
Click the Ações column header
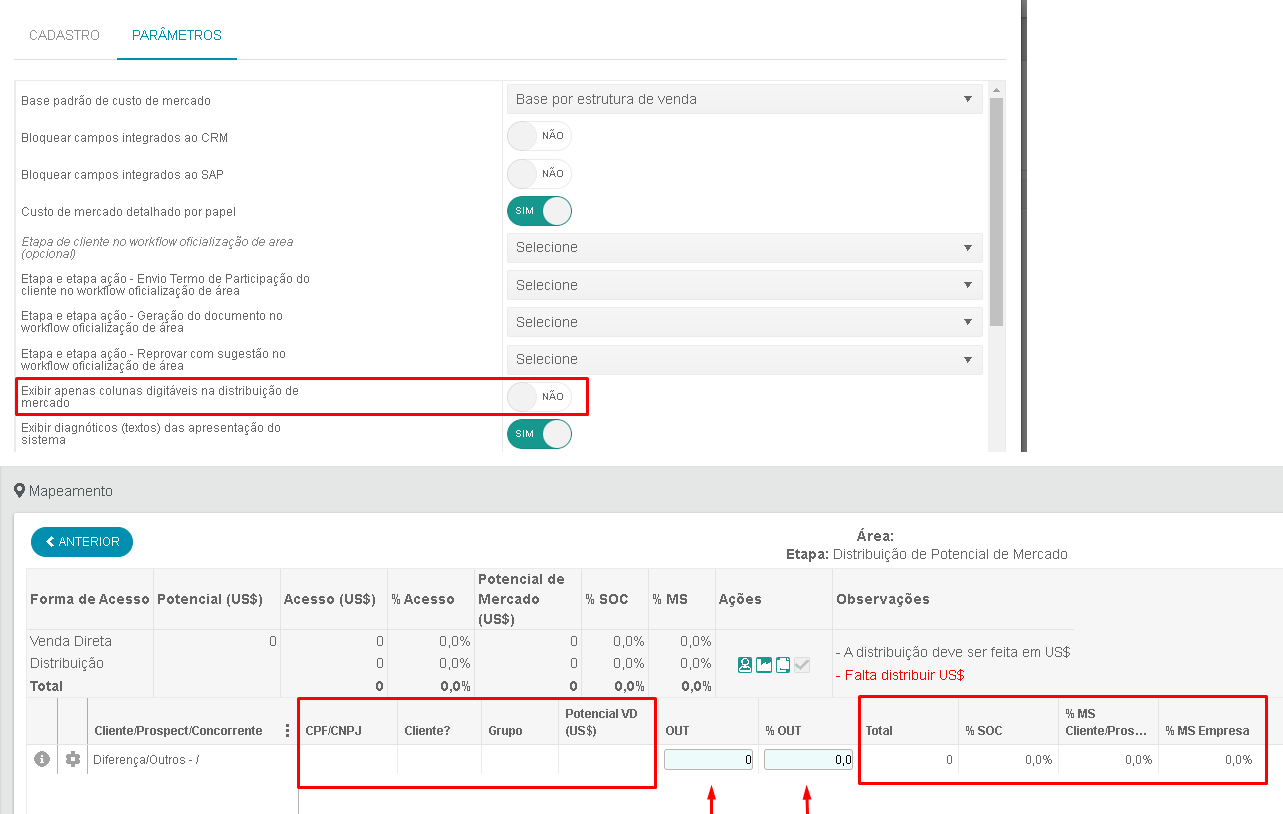pyautogui.click(x=740, y=599)
